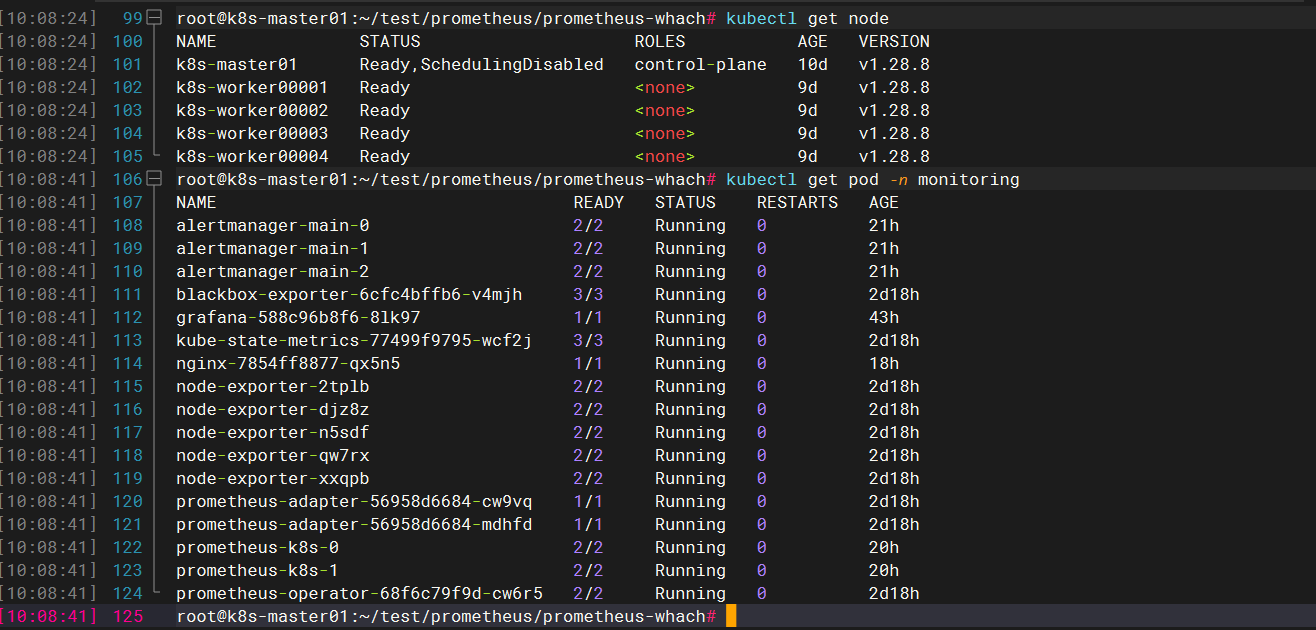Click the k8s-worker00001 node name
1316x630 pixels.
[x=252, y=87]
